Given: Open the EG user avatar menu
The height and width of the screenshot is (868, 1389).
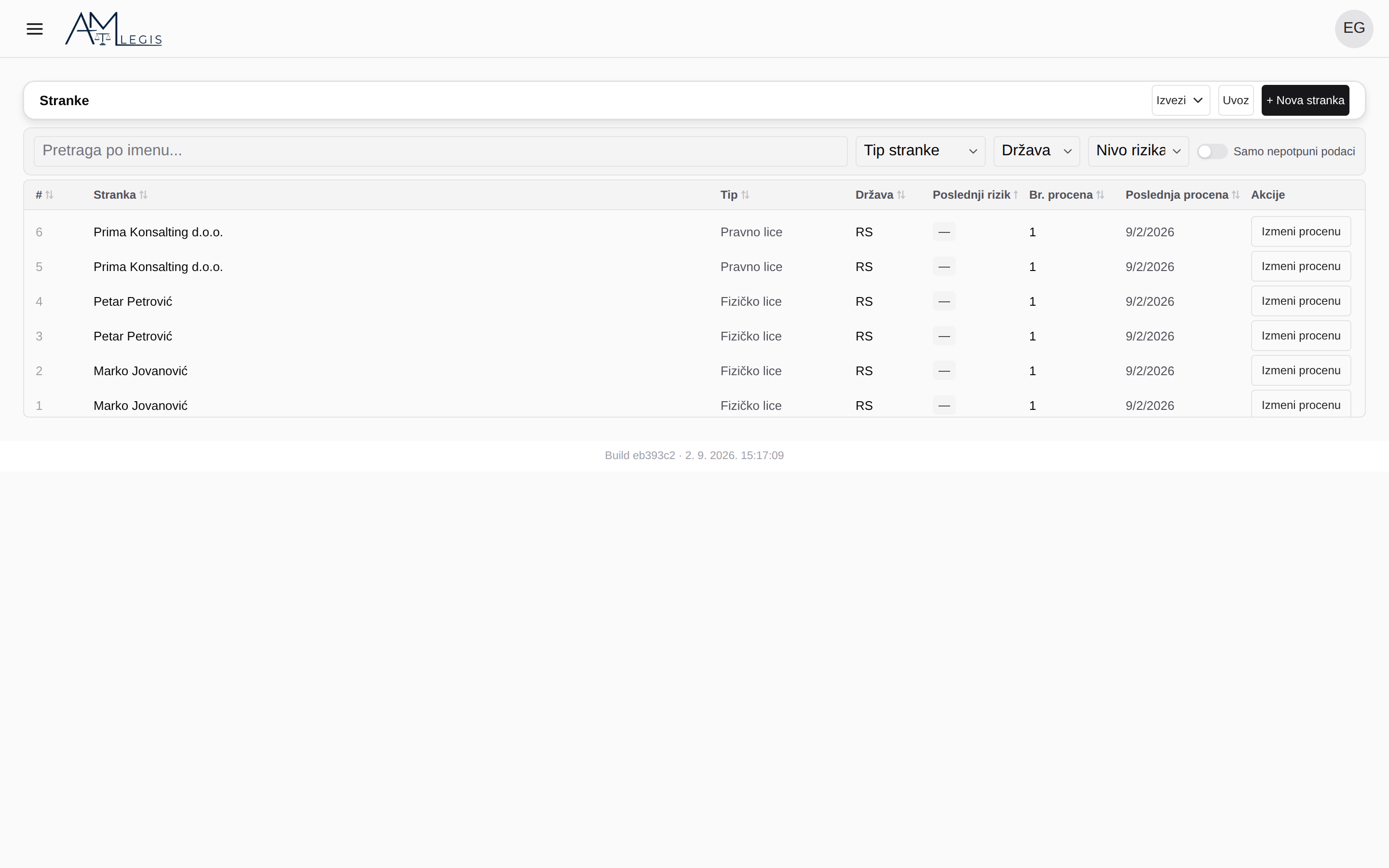Looking at the screenshot, I should [x=1353, y=29].
